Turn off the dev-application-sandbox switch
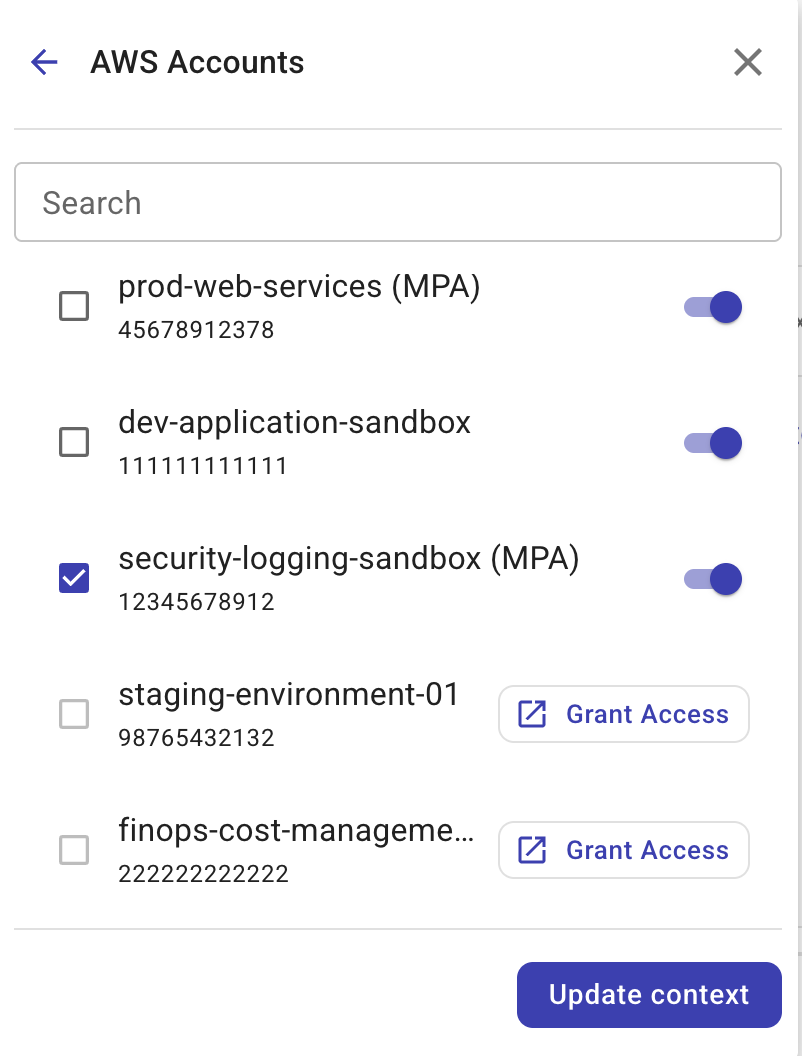Image resolution: width=802 pixels, height=1056 pixels. click(710, 443)
